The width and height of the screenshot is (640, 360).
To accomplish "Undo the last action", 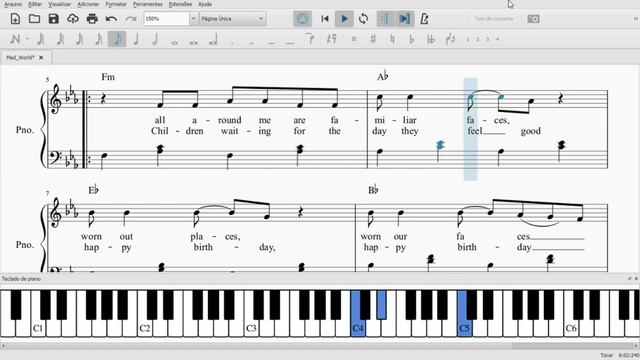I will (x=111, y=19).
